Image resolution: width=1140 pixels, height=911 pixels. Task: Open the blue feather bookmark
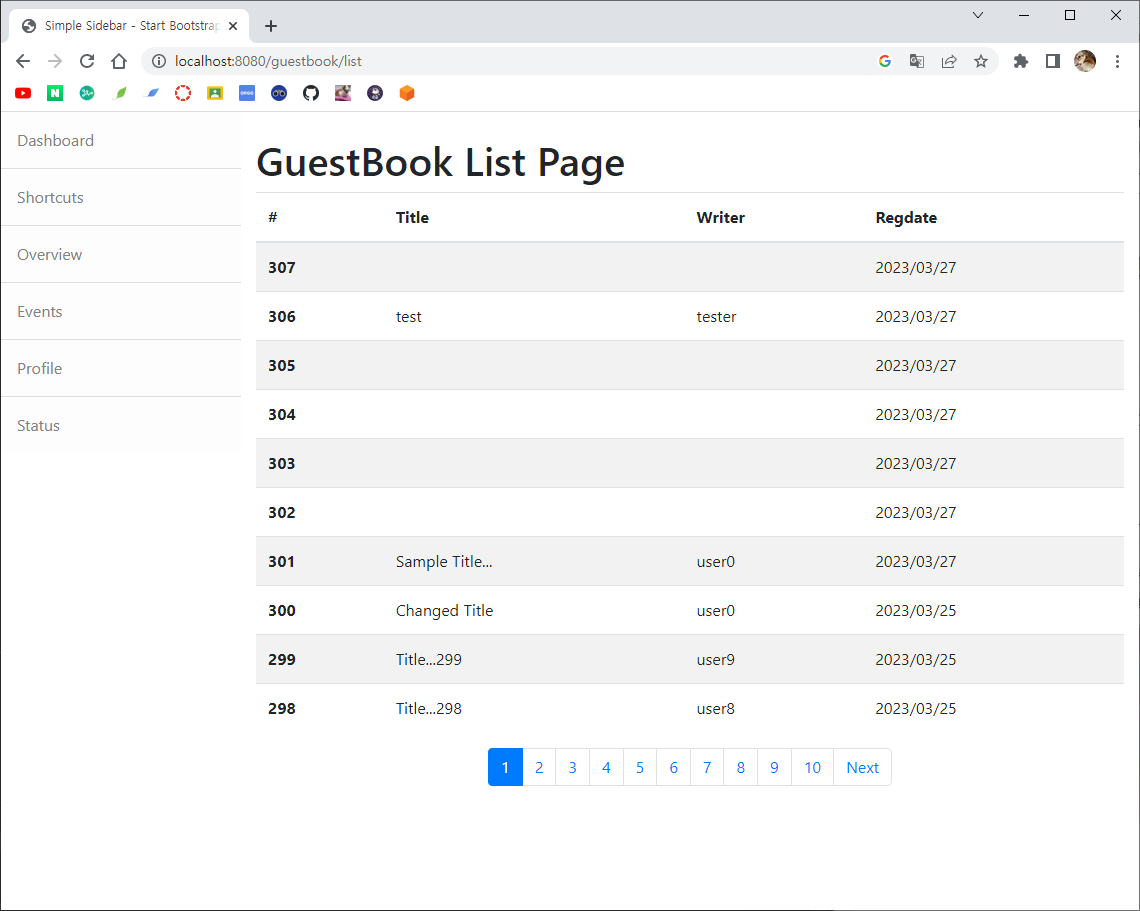(152, 93)
